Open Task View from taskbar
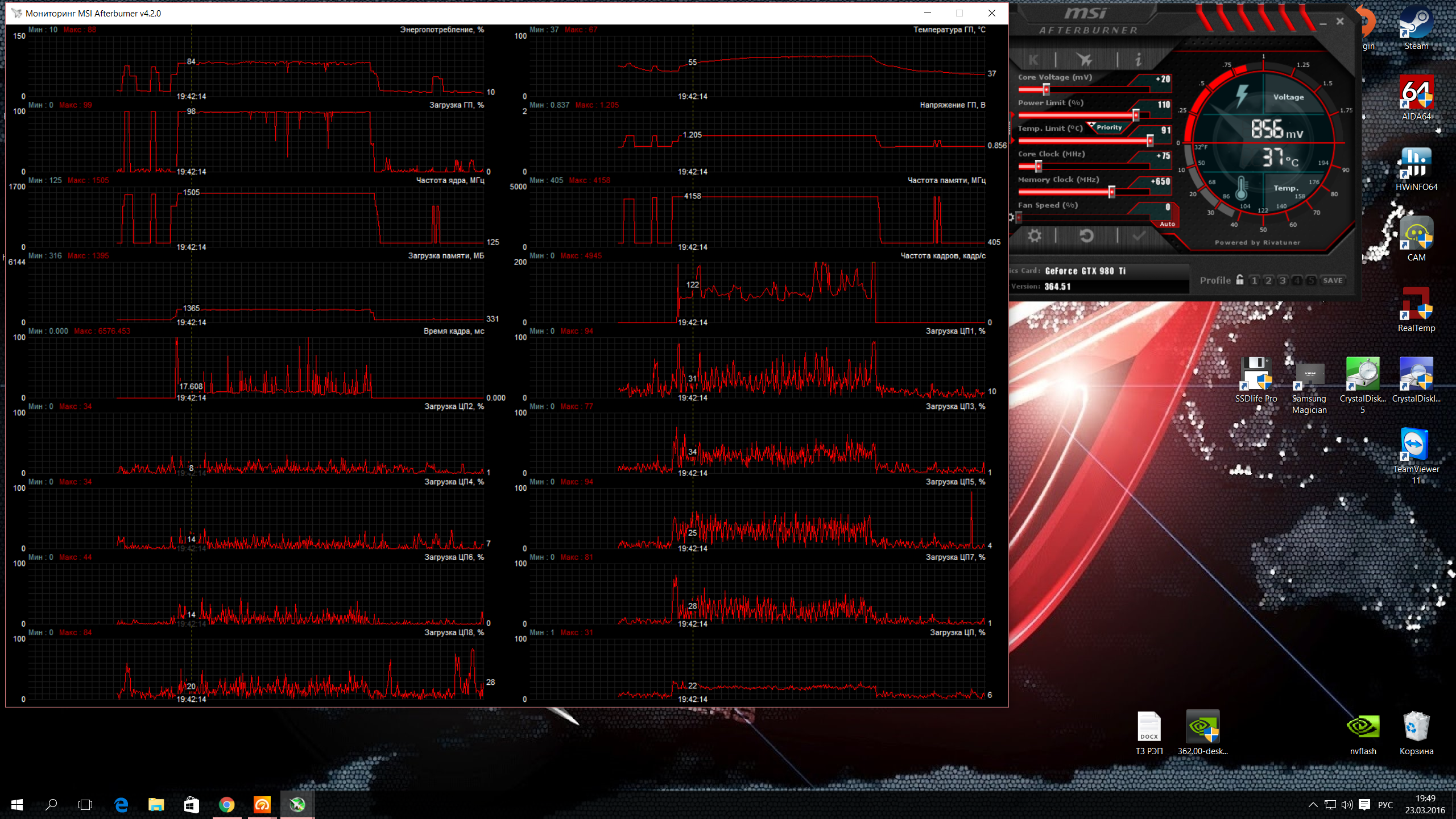Viewport: 1456px width, 819px height. pos(85,805)
